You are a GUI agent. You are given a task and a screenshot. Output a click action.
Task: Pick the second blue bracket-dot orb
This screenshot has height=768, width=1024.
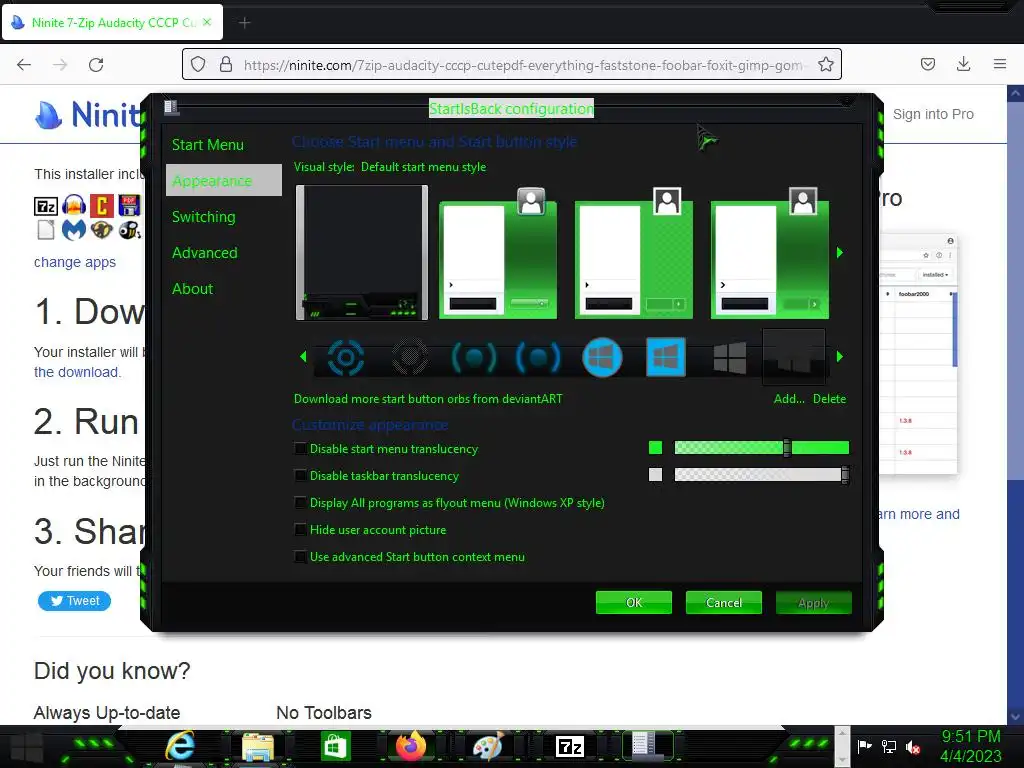(x=537, y=358)
